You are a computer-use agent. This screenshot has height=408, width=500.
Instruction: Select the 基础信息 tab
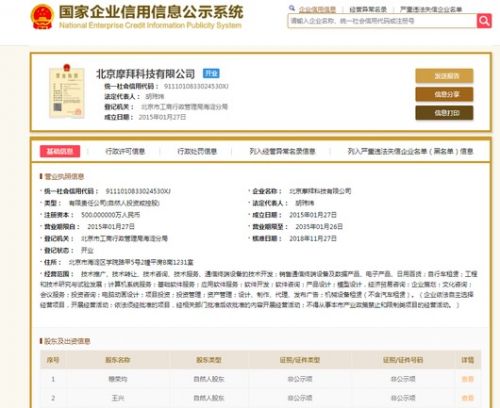click(x=60, y=151)
